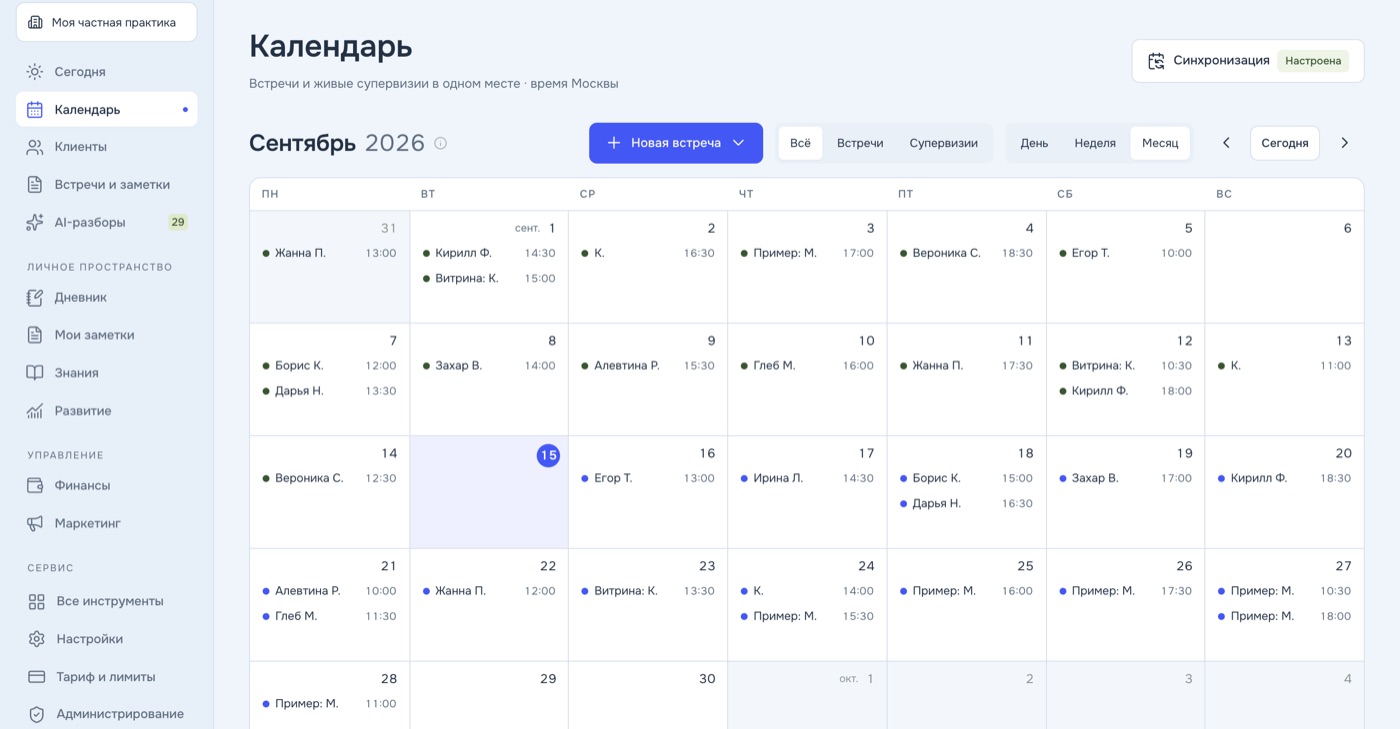1400x729 pixels.
Task: Click the Все инструменты grid icon
Action: tap(37, 601)
